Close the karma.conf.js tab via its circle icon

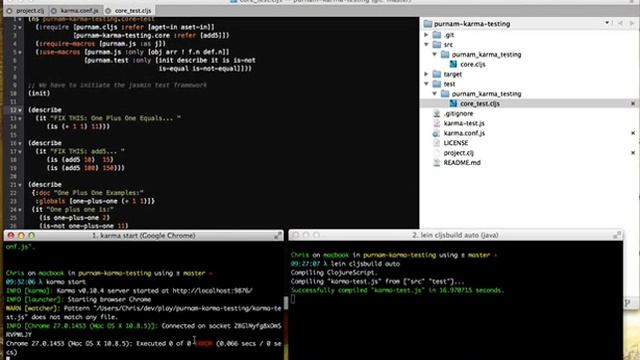(x=54, y=11)
